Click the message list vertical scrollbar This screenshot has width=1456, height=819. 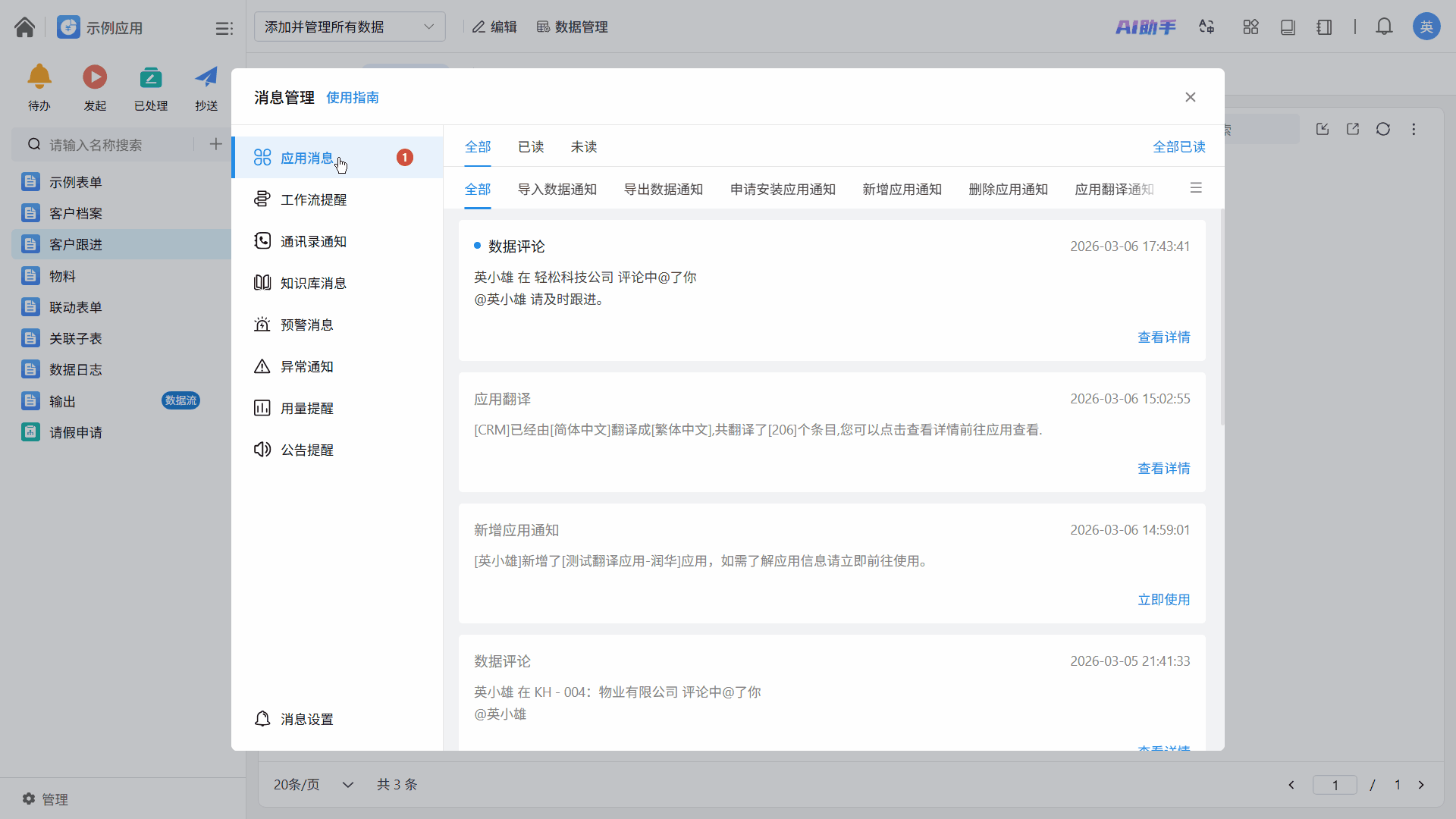click(x=1222, y=318)
